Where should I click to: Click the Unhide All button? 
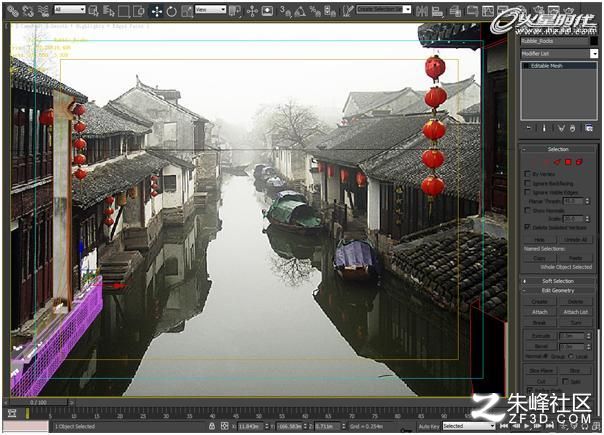(575, 239)
